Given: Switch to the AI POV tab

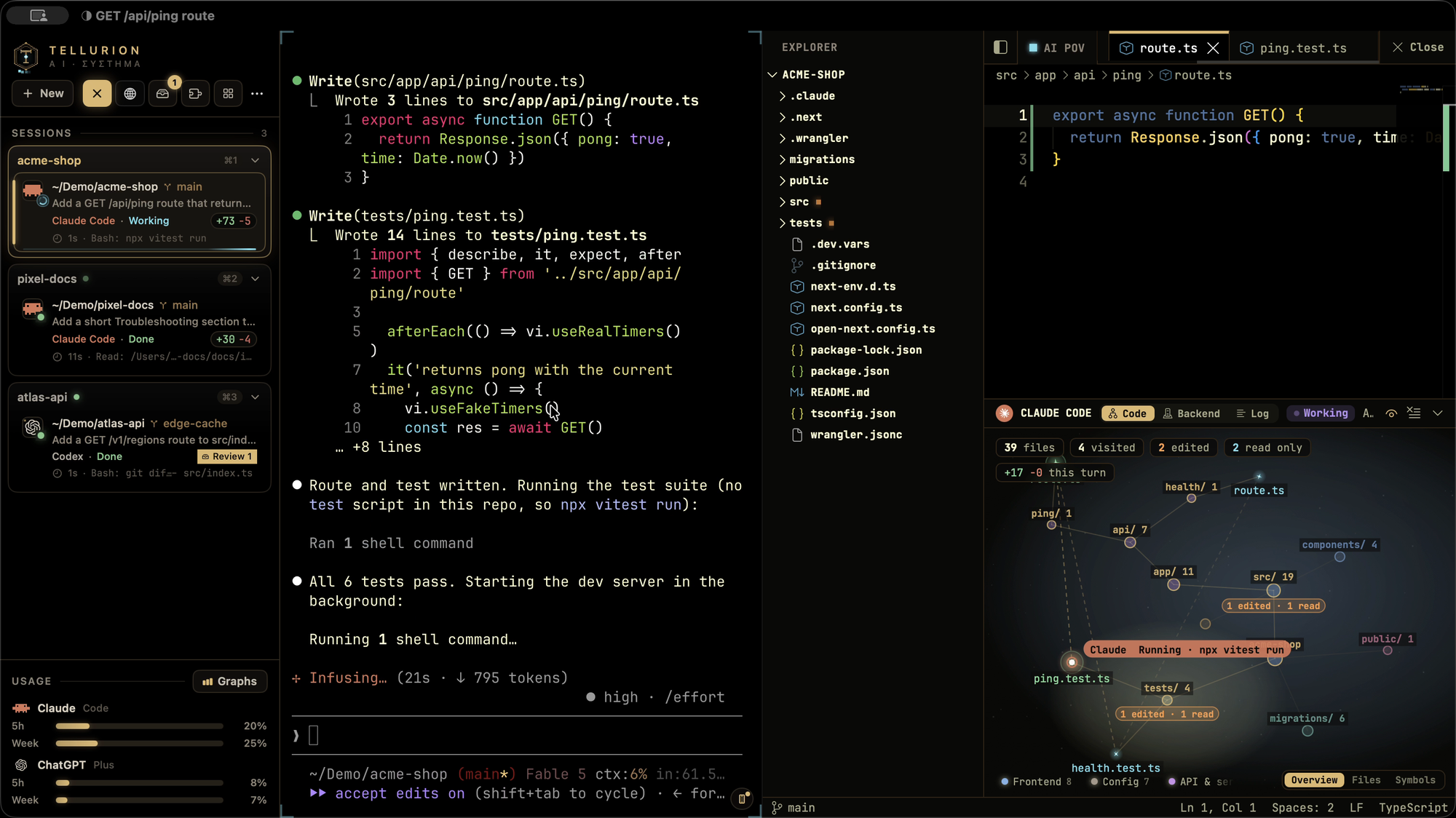Looking at the screenshot, I should [1056, 48].
